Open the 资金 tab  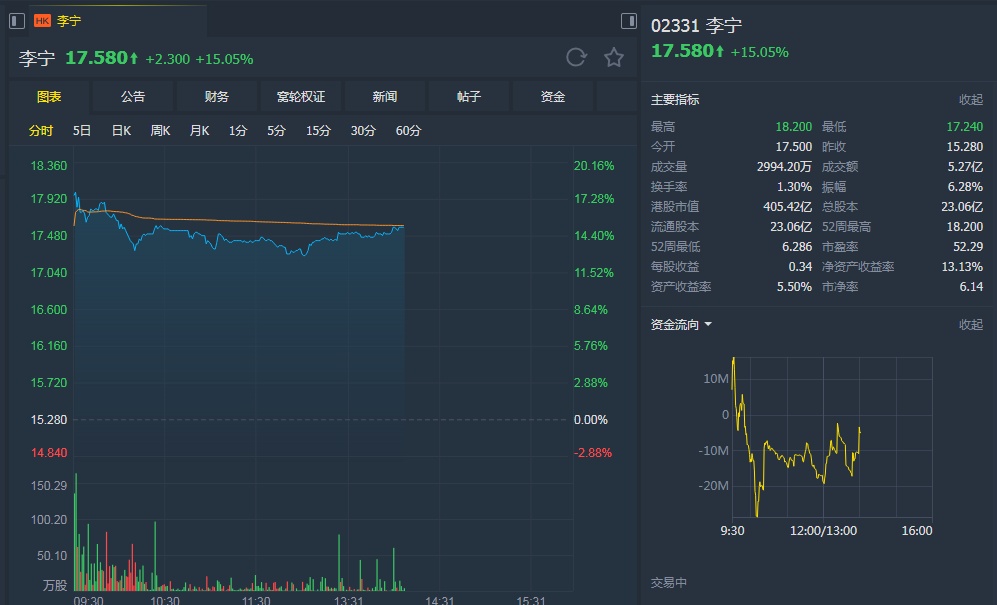553,97
